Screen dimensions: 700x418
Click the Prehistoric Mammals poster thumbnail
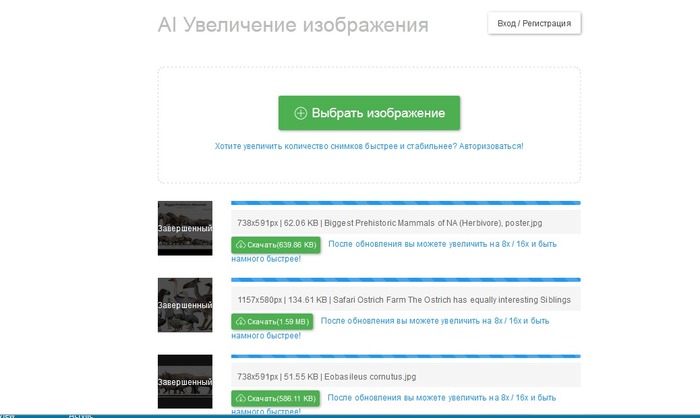click(x=185, y=228)
